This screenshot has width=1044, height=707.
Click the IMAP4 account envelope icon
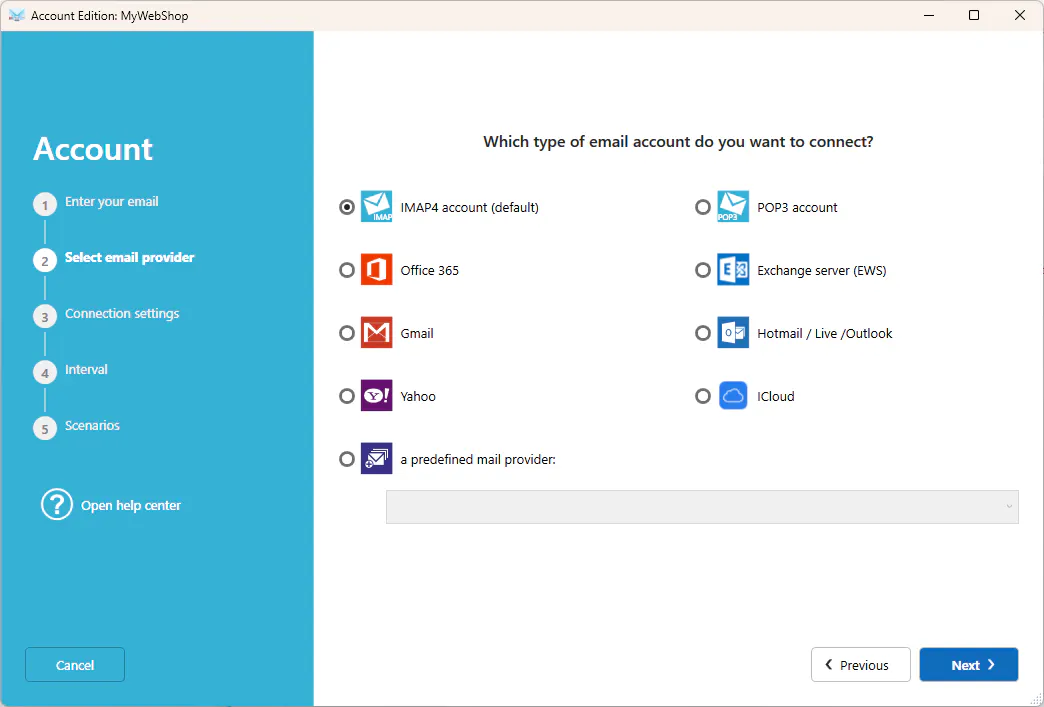pyautogui.click(x=376, y=206)
